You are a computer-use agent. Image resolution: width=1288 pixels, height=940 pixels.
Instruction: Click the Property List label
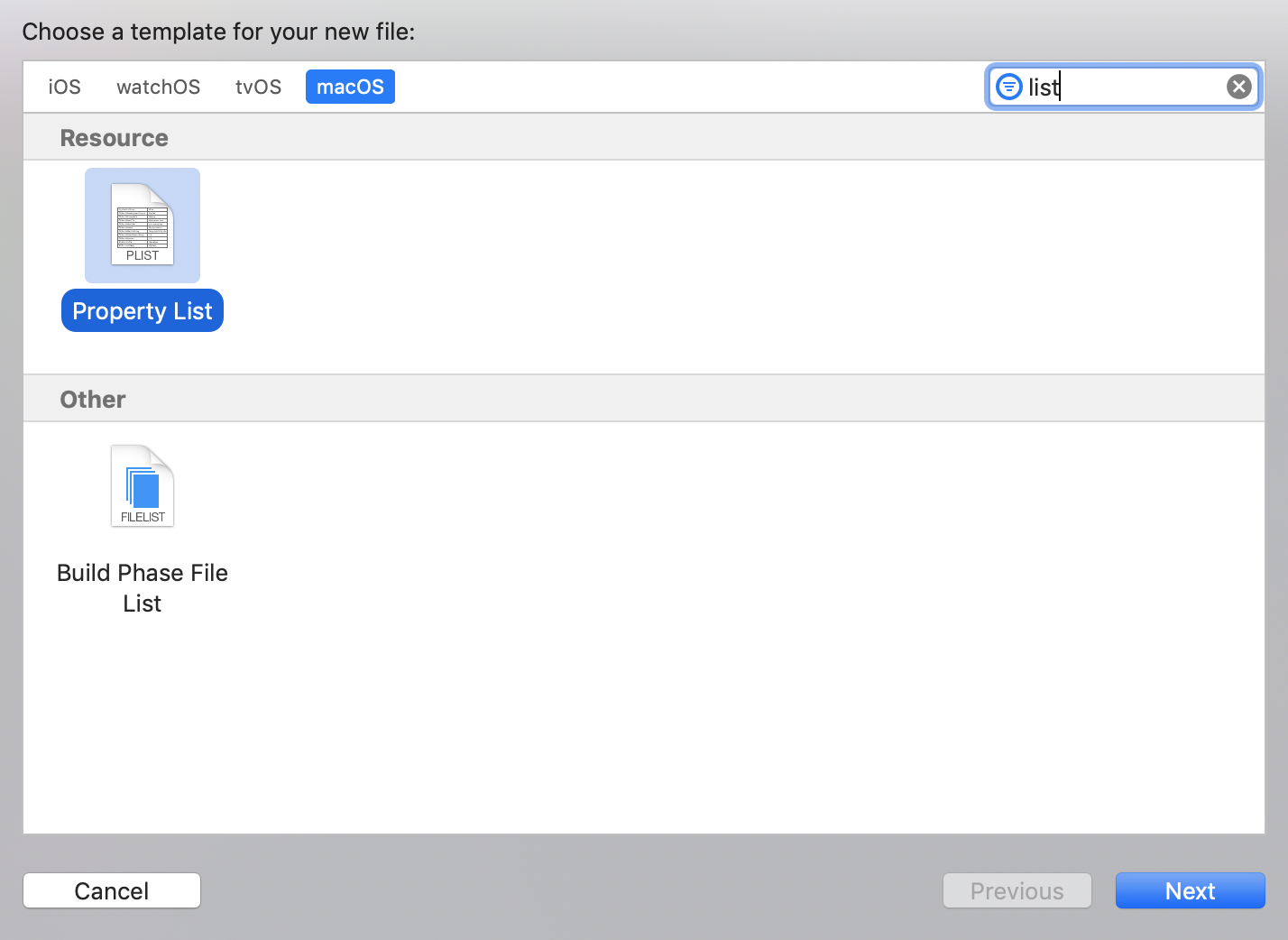143,310
